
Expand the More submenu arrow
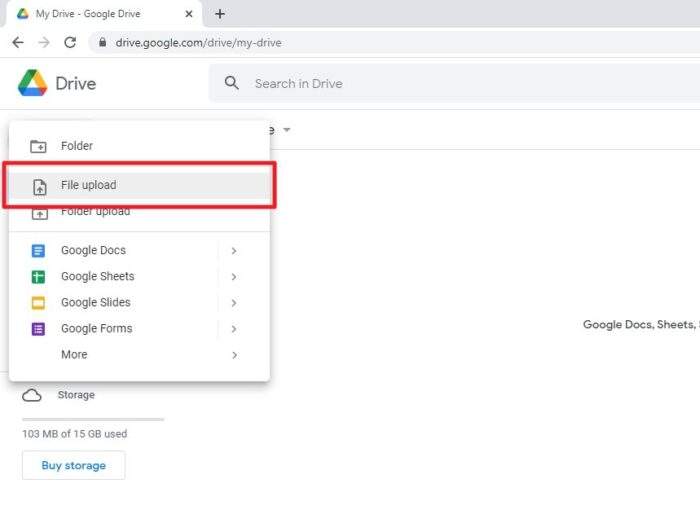tap(234, 355)
